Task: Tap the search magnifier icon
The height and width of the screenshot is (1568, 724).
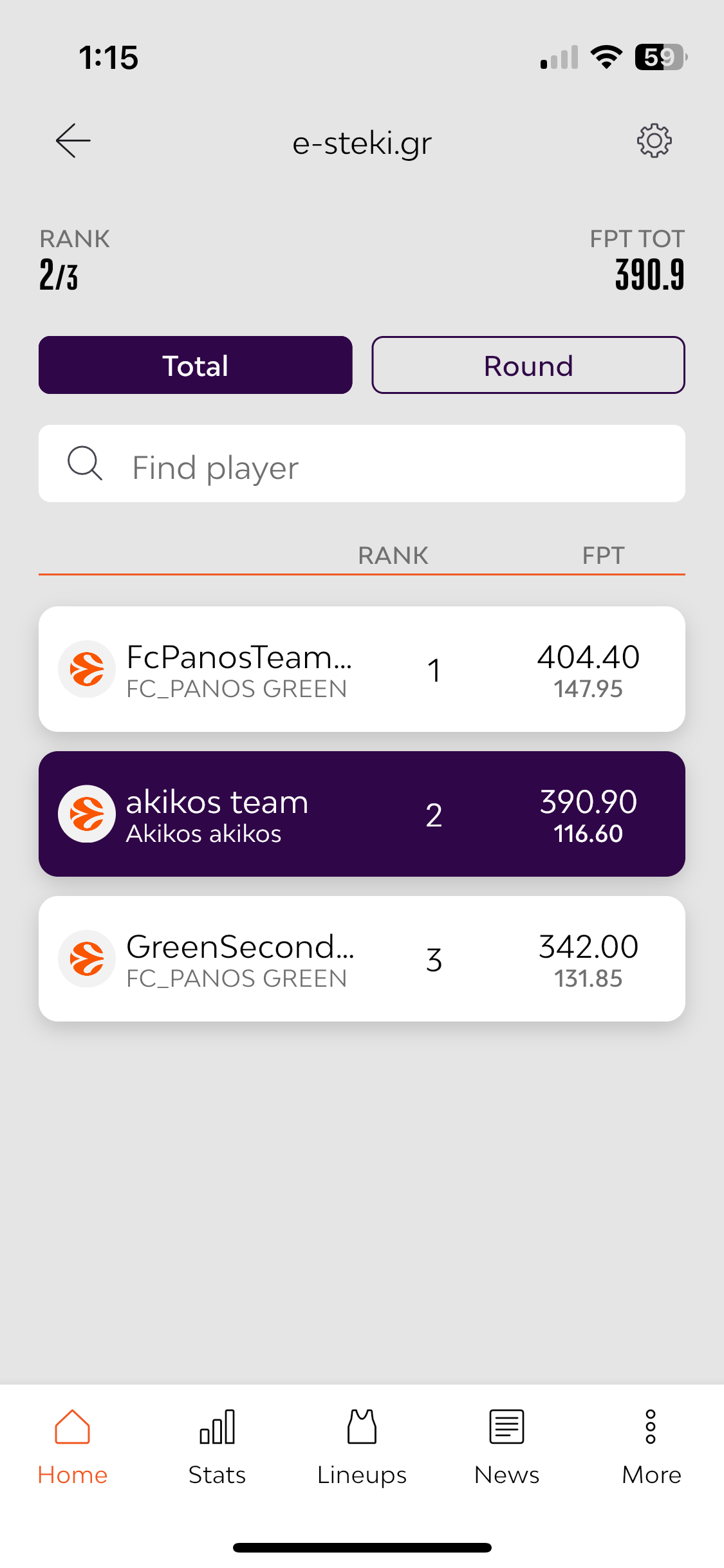Action: (85, 463)
